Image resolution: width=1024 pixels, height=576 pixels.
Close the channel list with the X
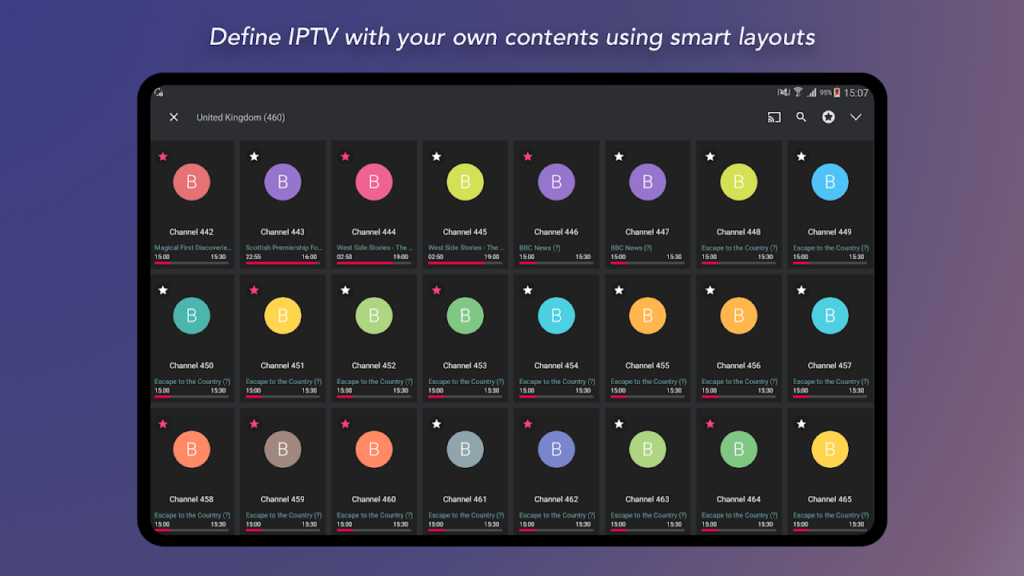(x=173, y=117)
